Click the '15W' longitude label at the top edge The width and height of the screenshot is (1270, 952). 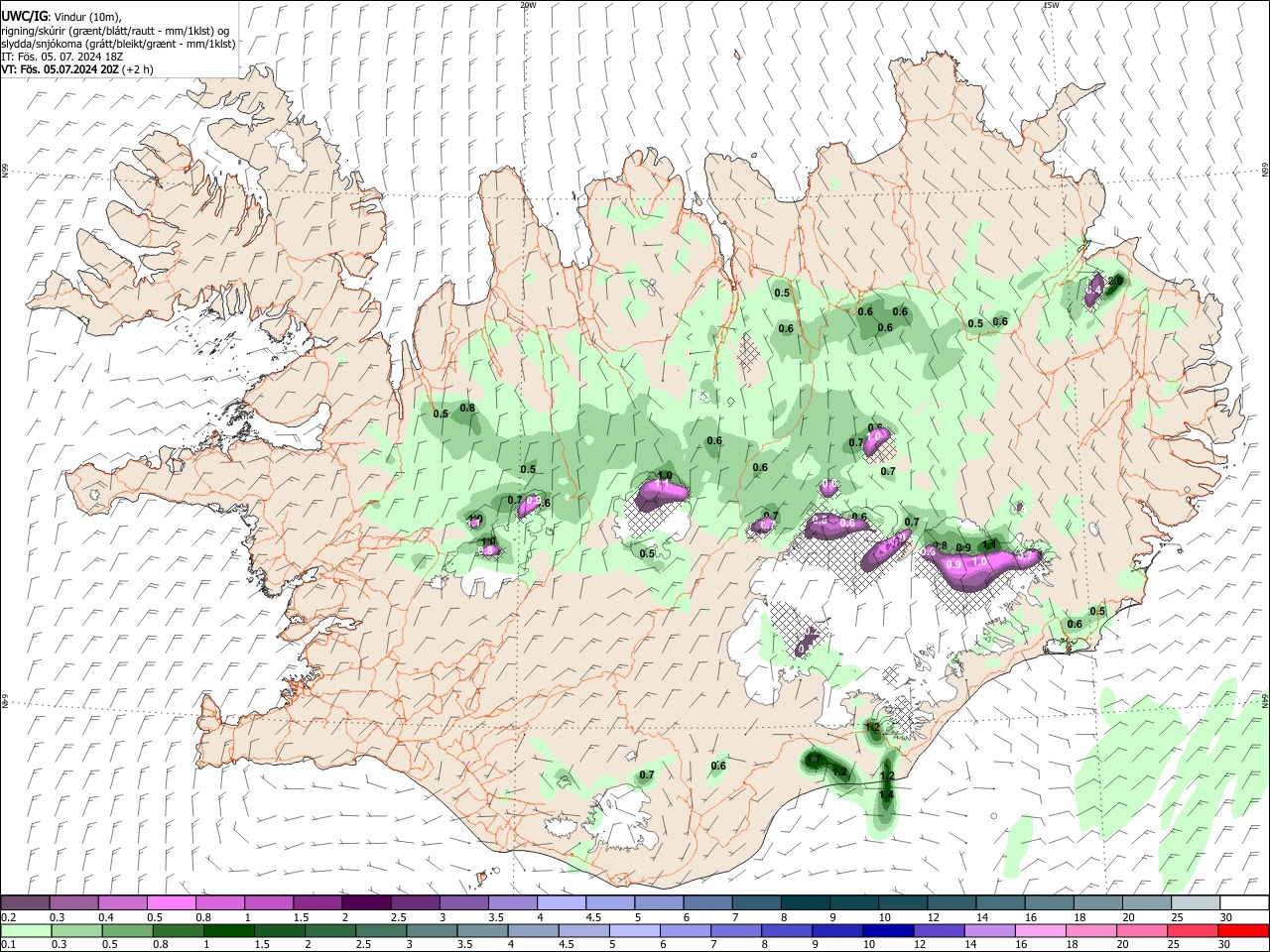pyautogui.click(x=1051, y=5)
